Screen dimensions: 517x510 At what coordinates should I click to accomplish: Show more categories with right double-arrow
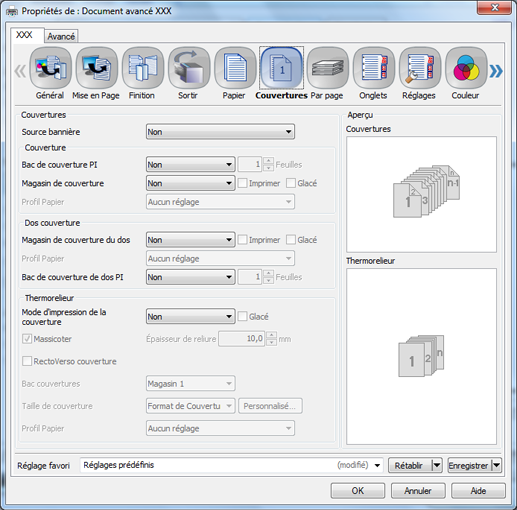click(496, 71)
